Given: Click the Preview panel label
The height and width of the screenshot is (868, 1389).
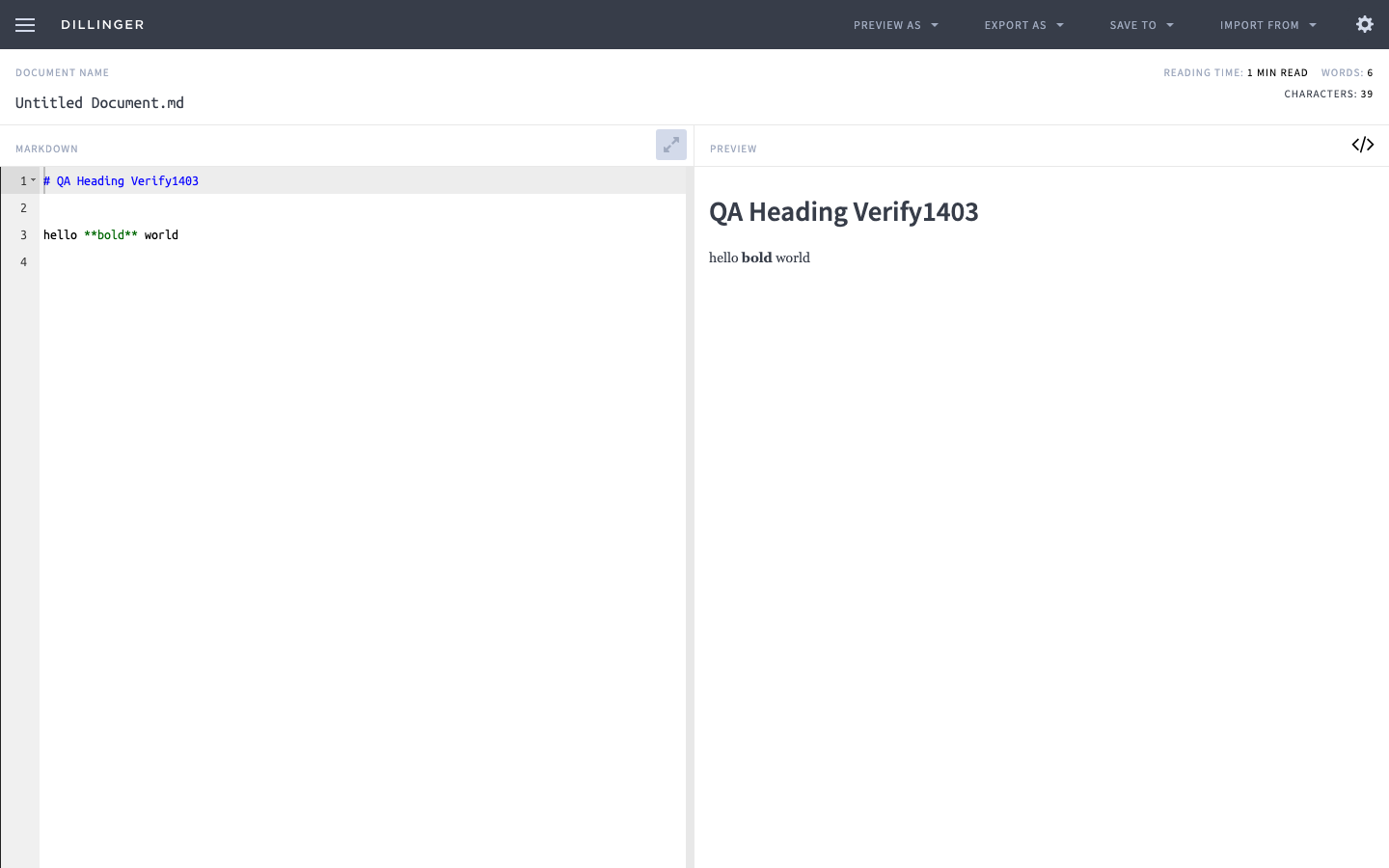Looking at the screenshot, I should (x=733, y=149).
